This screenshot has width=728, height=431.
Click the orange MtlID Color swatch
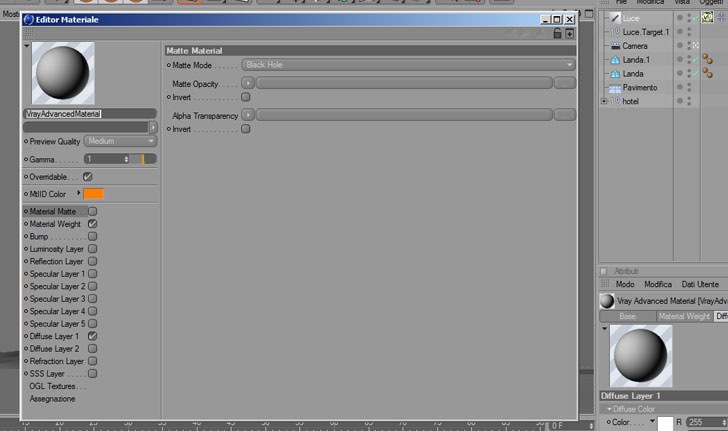93,194
